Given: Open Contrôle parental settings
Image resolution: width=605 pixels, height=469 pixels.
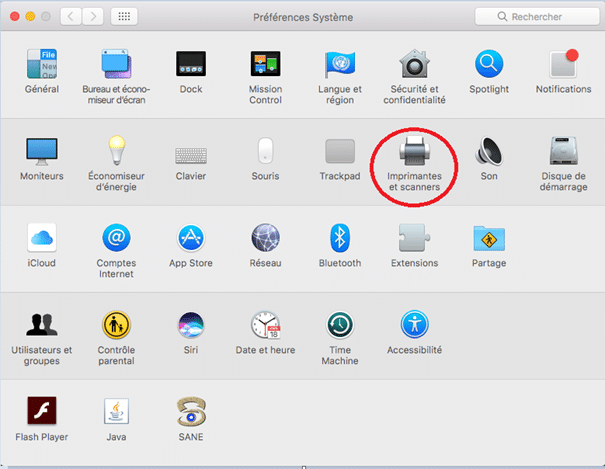Looking at the screenshot, I should click(x=116, y=326).
